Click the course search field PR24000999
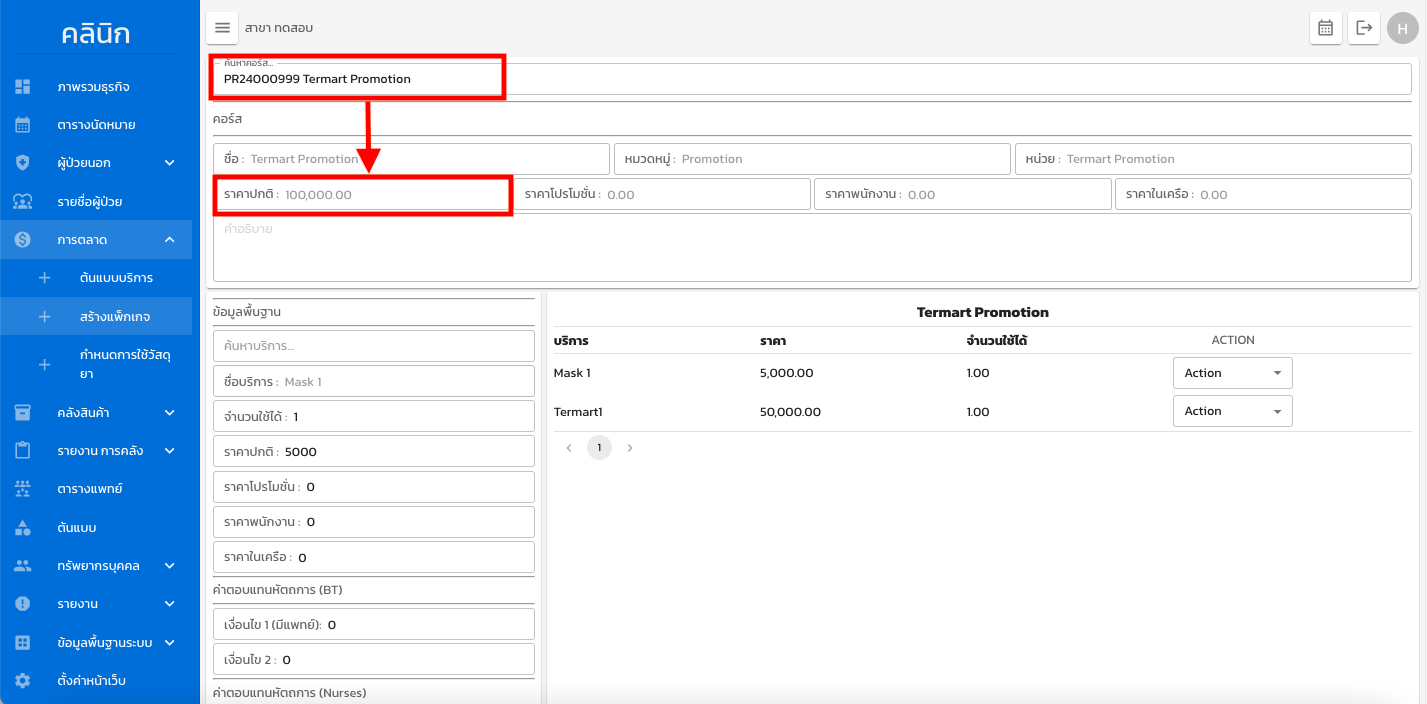Screen dimensions: 1427x704 [x=812, y=79]
